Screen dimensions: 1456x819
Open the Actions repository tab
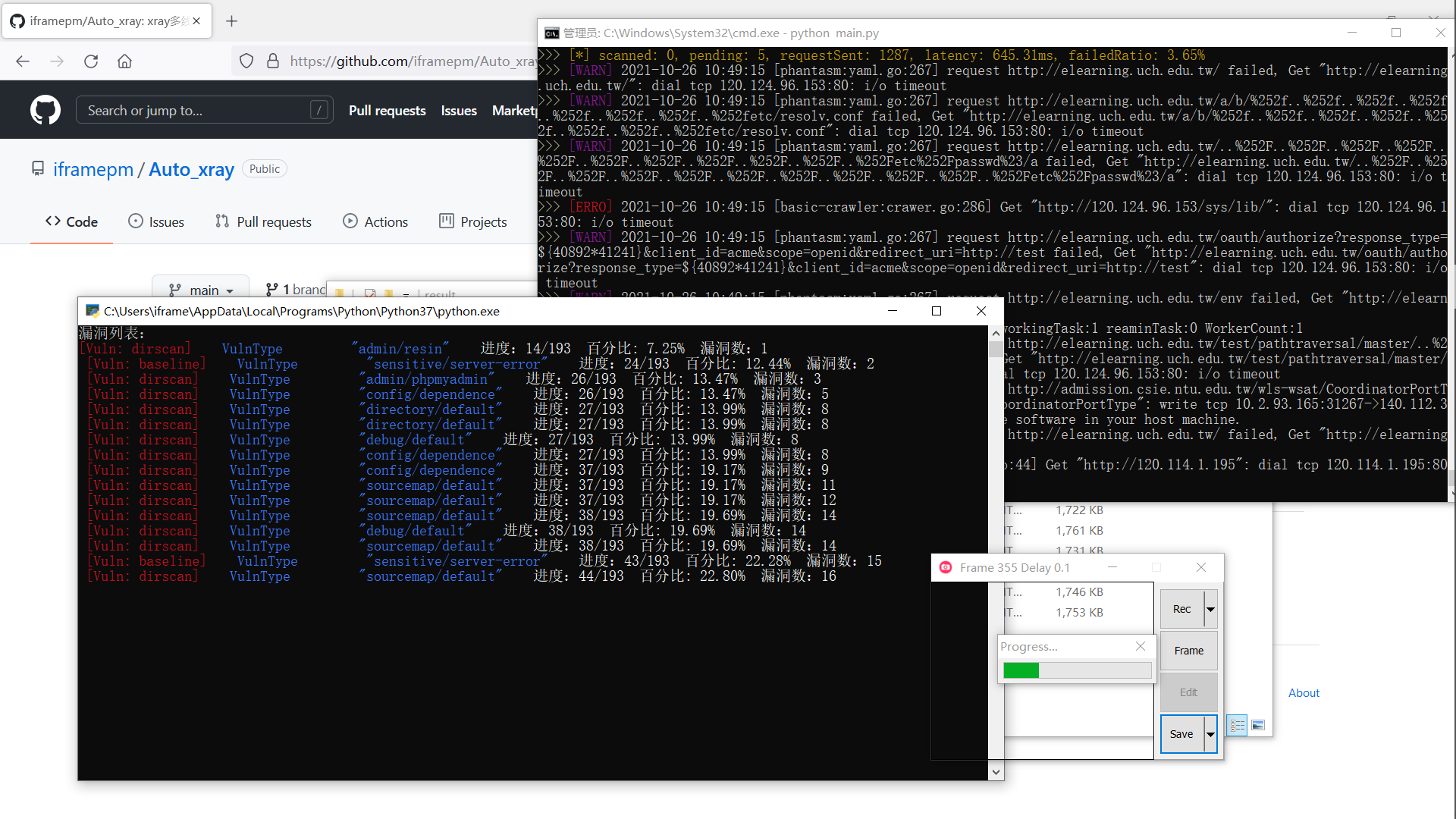pos(375,221)
